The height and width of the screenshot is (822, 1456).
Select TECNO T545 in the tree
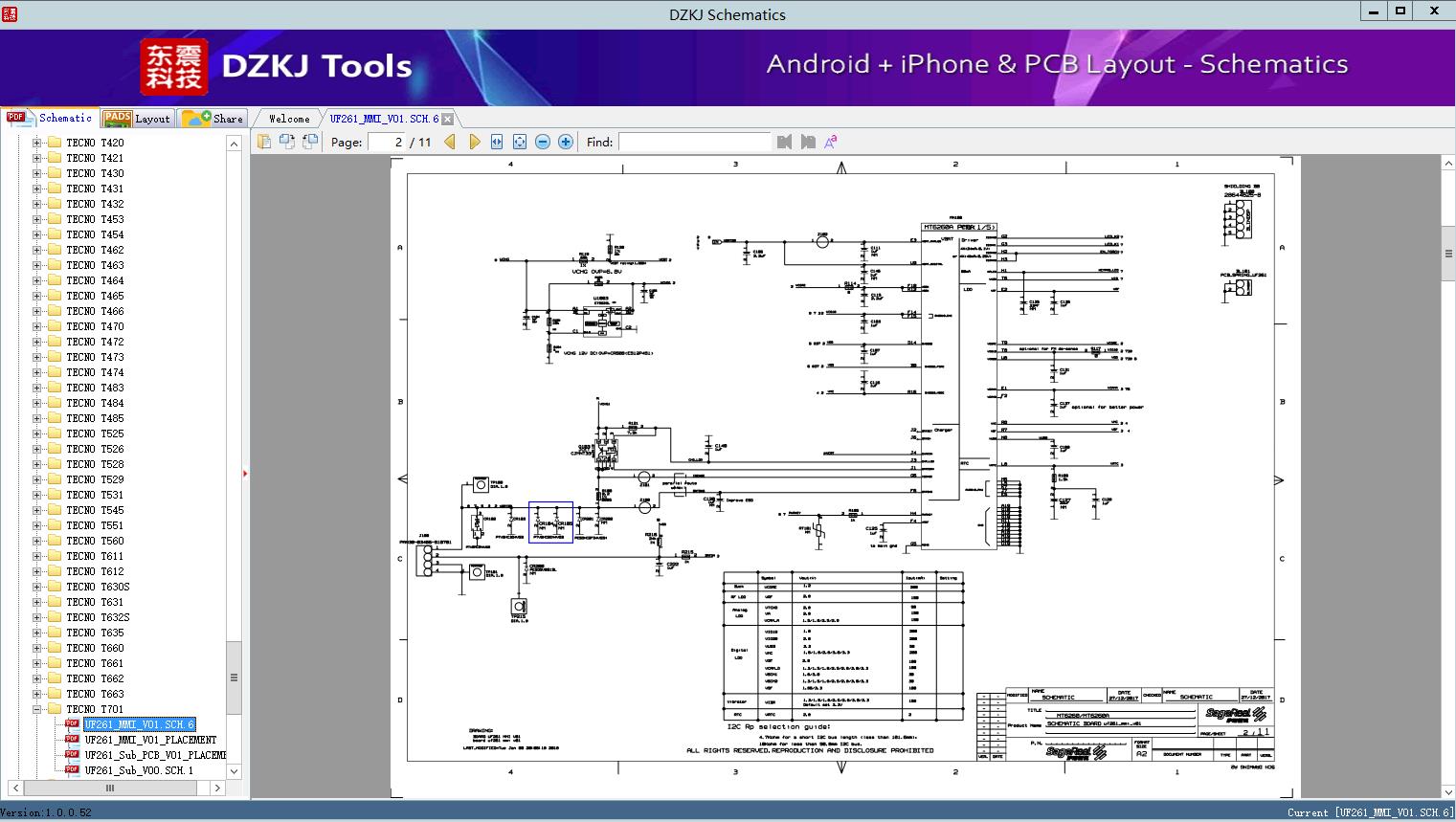[x=95, y=510]
